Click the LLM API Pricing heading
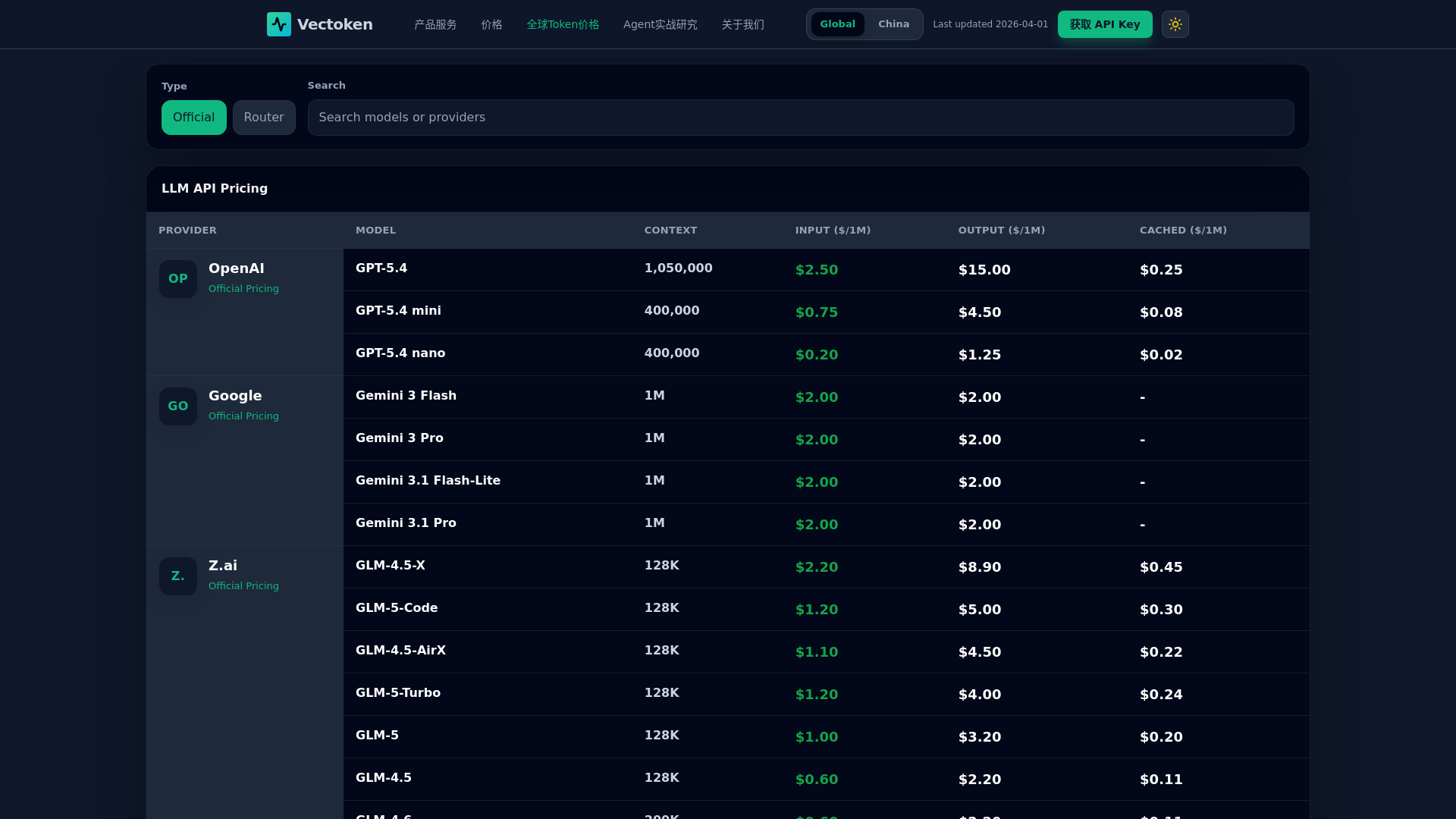This screenshot has height=819, width=1456. click(x=215, y=189)
